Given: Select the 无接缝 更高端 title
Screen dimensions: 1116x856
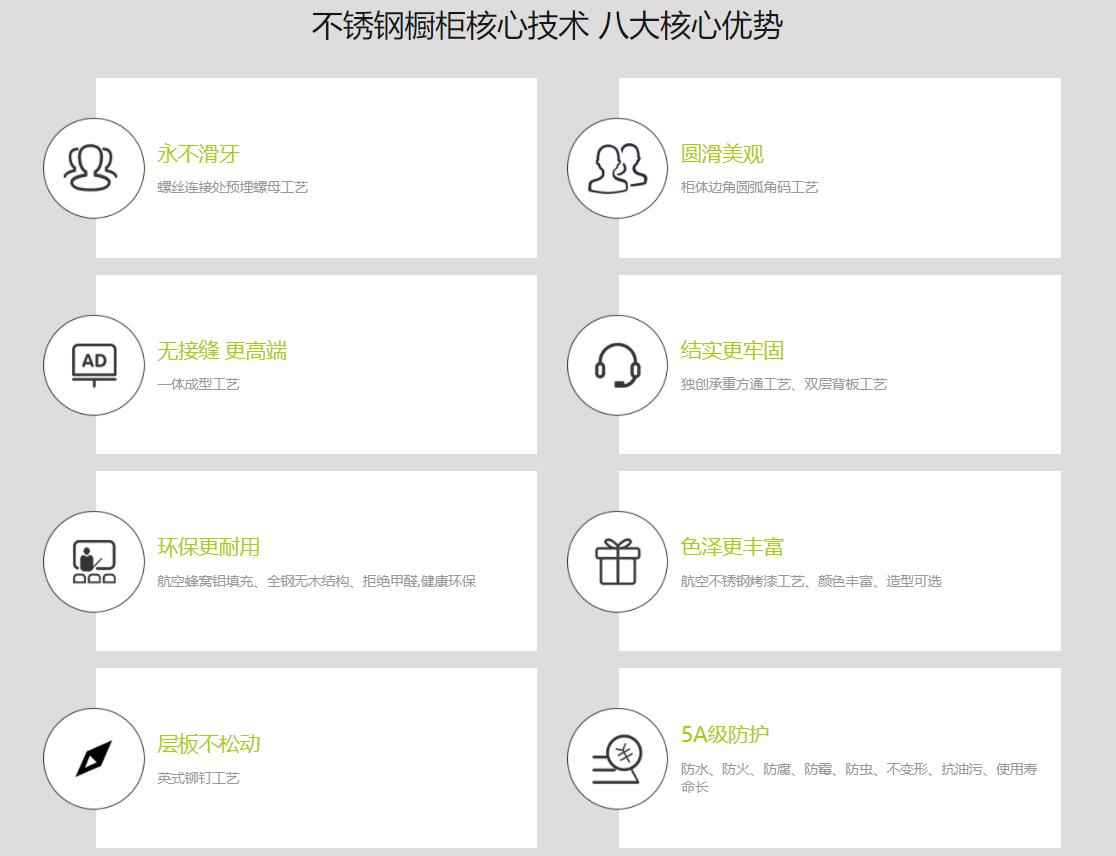Looking at the screenshot, I should 222,351.
